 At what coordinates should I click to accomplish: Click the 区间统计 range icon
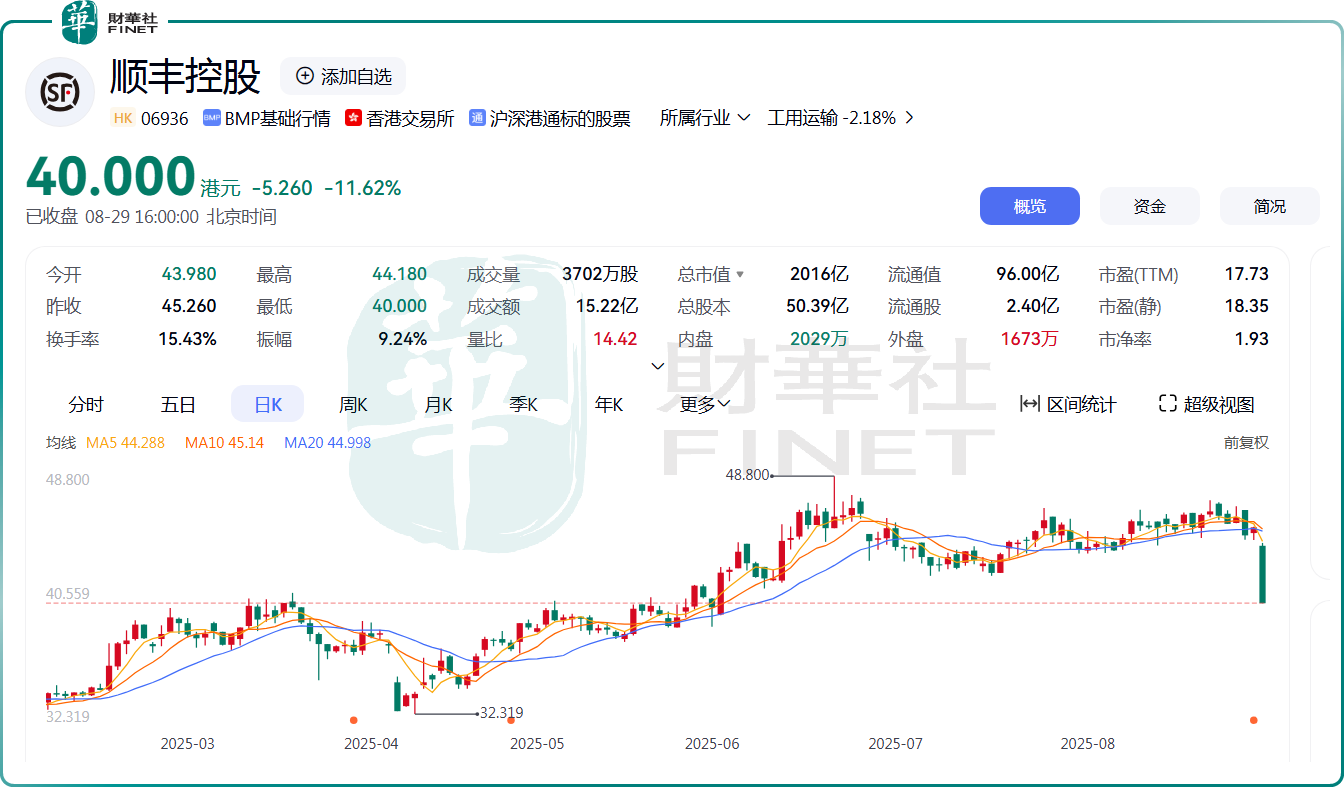pyautogui.click(x=1029, y=404)
